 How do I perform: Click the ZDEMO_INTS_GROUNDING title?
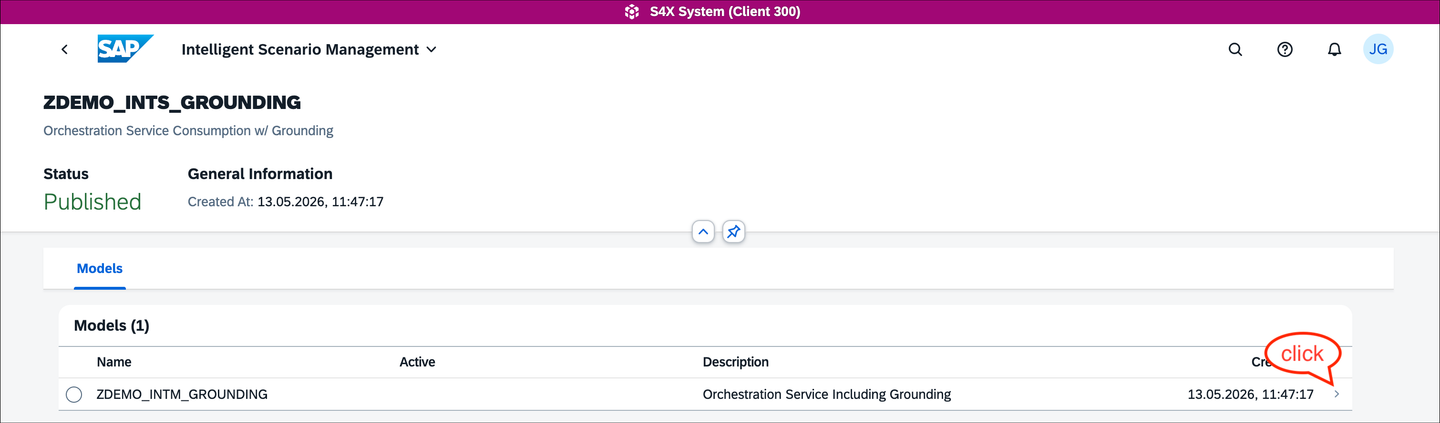coord(172,102)
